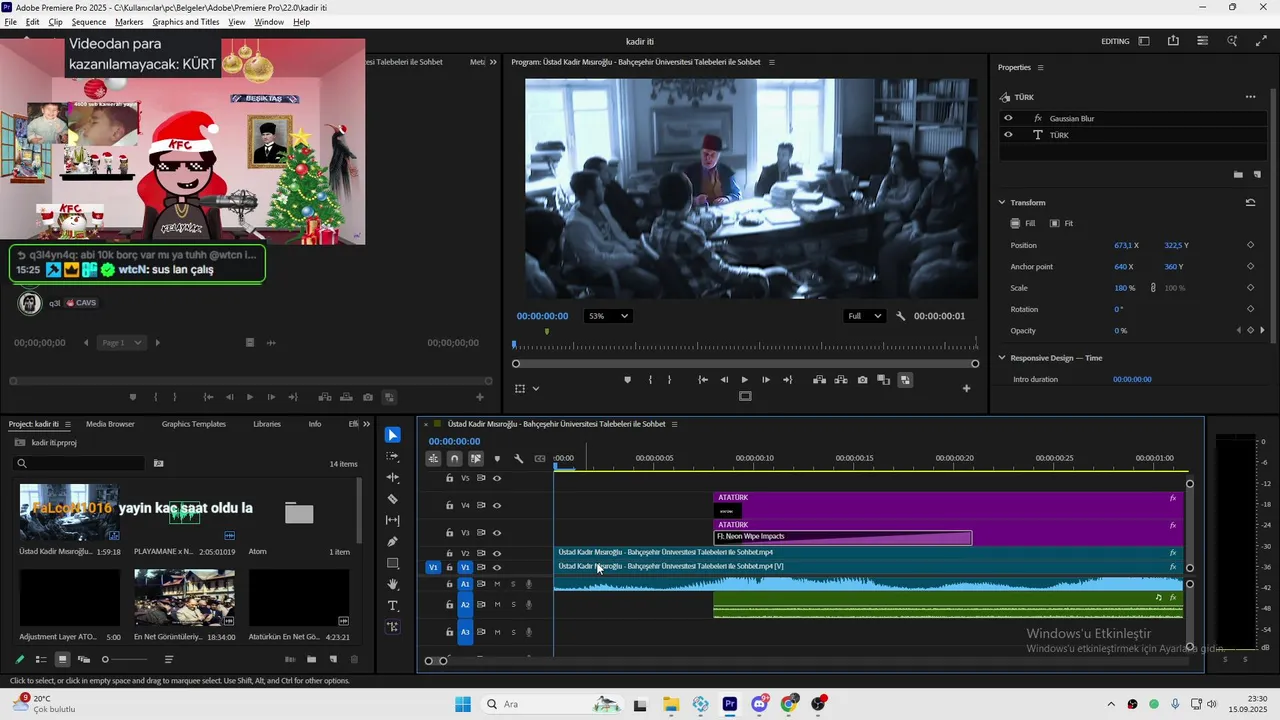Select the Pen tool
The image size is (1280, 720).
pos(393,542)
